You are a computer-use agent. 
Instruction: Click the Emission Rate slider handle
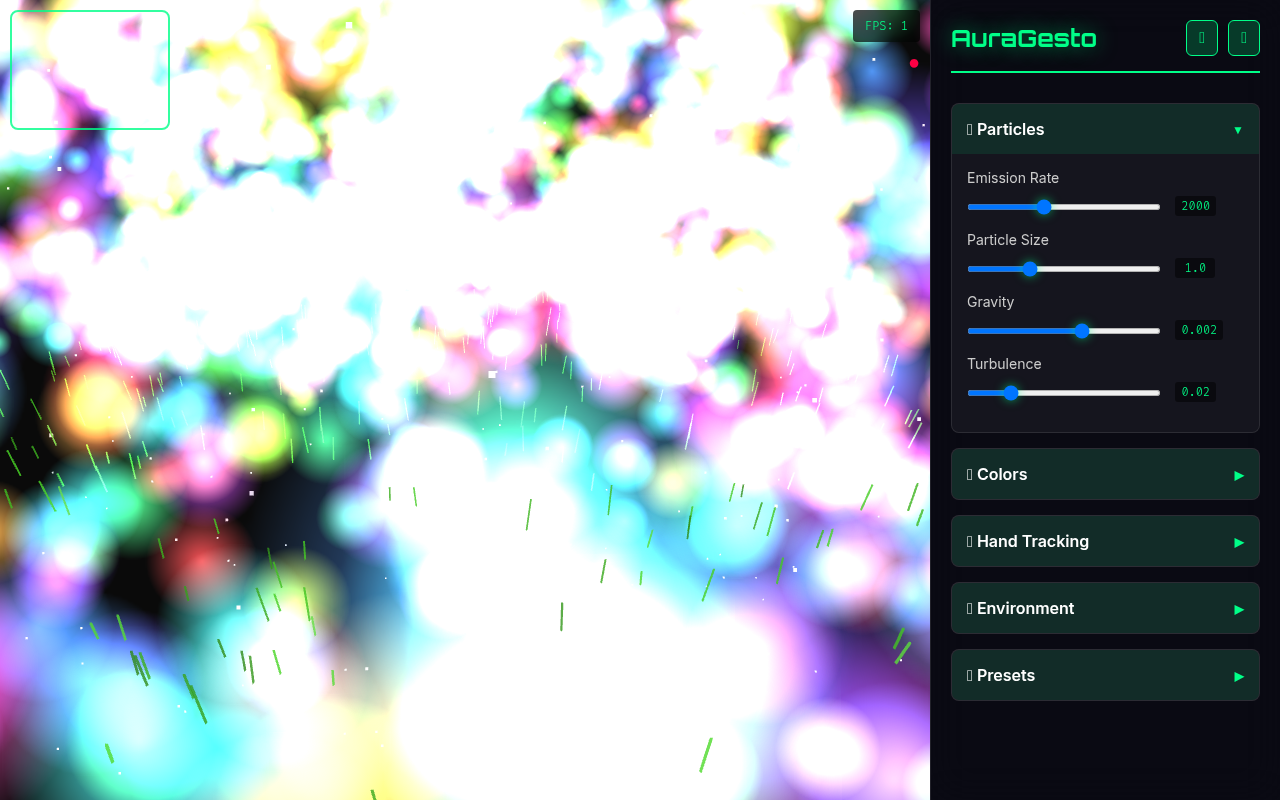tap(1044, 207)
